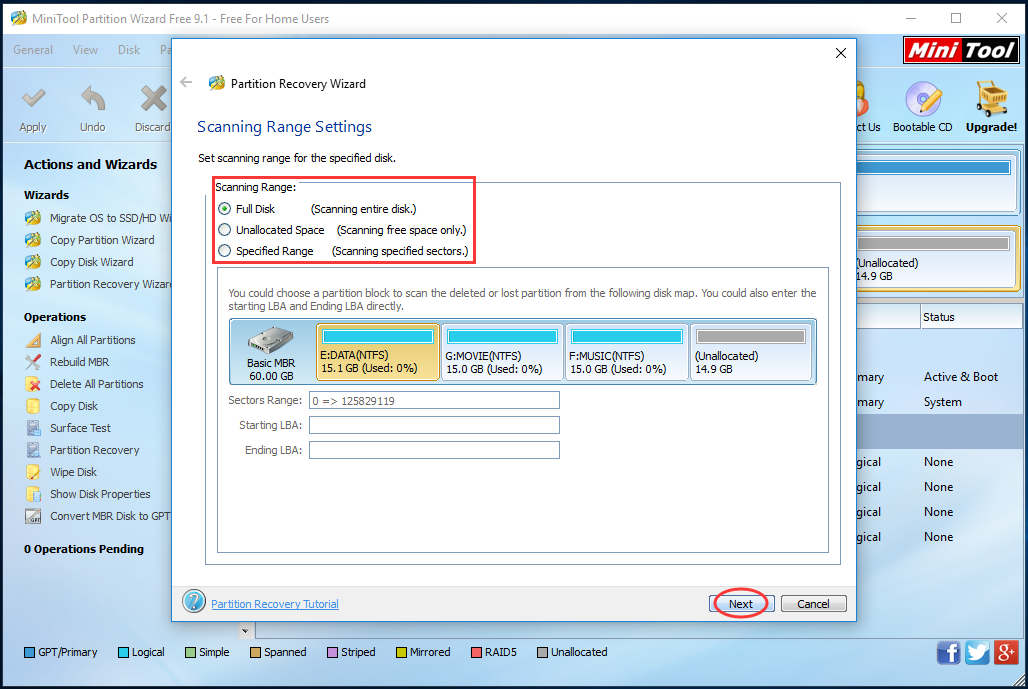Viewport: 1028px width, 689px height.
Task: Click the Wipe Disk operation
Action: [61, 472]
